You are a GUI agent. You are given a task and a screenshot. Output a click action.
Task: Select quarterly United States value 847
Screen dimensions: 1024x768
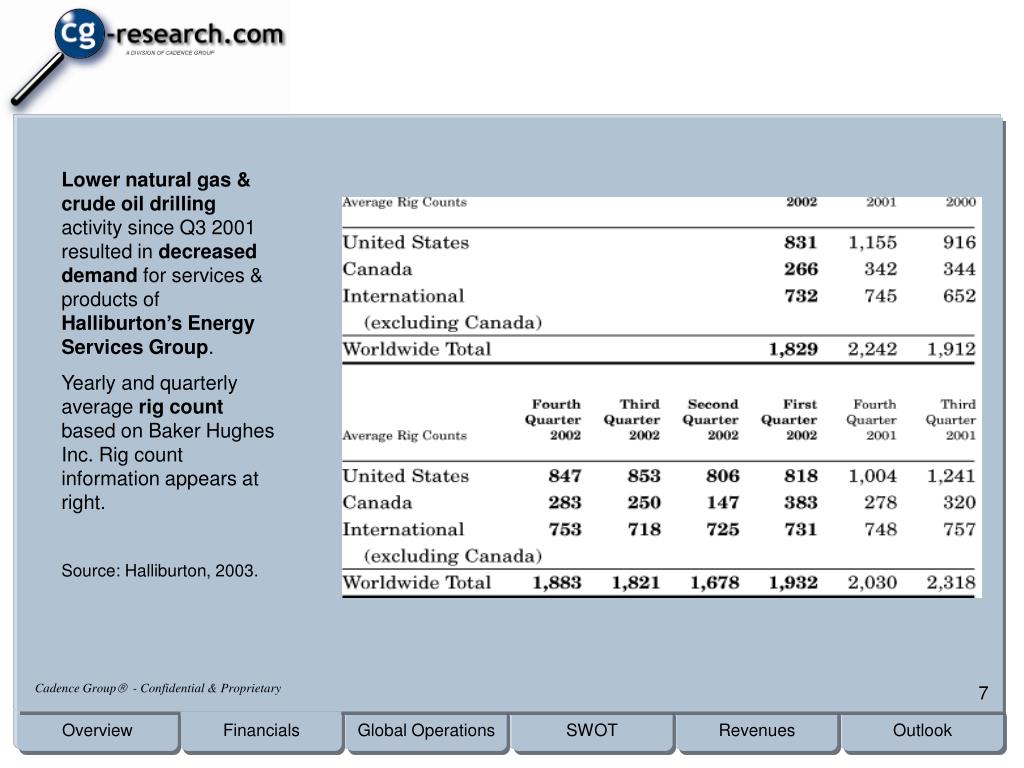pyautogui.click(x=565, y=476)
